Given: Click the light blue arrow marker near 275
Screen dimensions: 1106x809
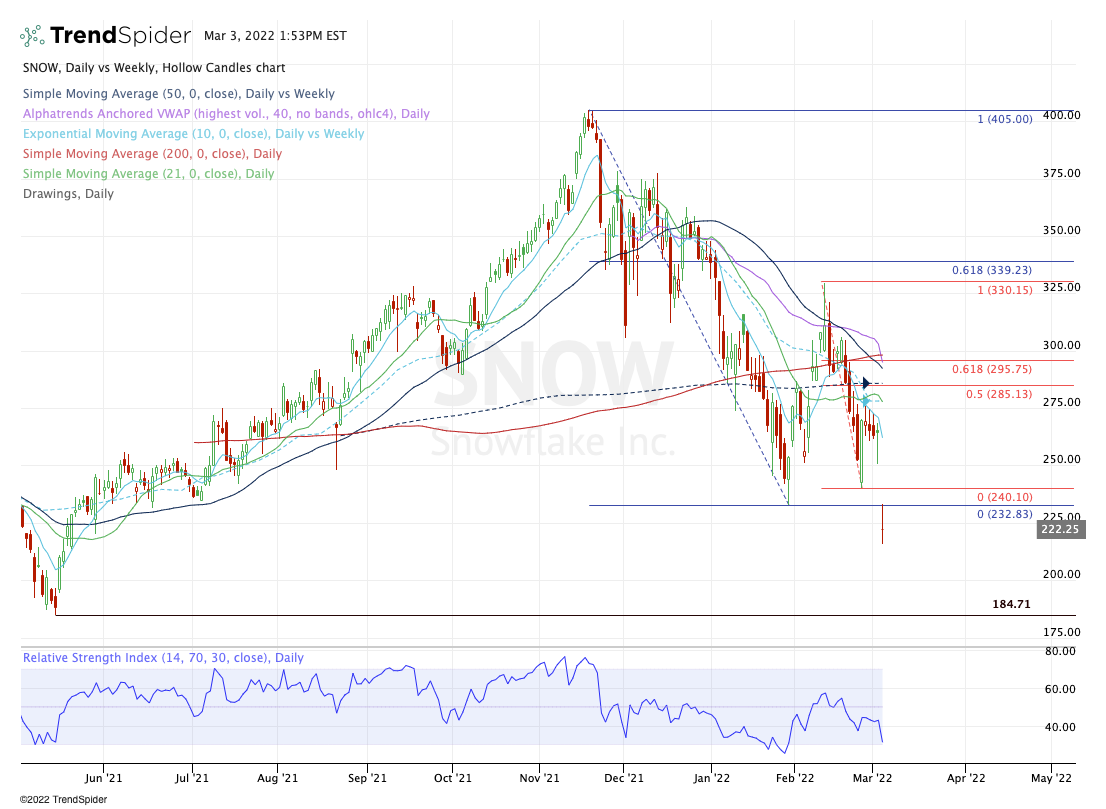Looking at the screenshot, I should point(866,401).
